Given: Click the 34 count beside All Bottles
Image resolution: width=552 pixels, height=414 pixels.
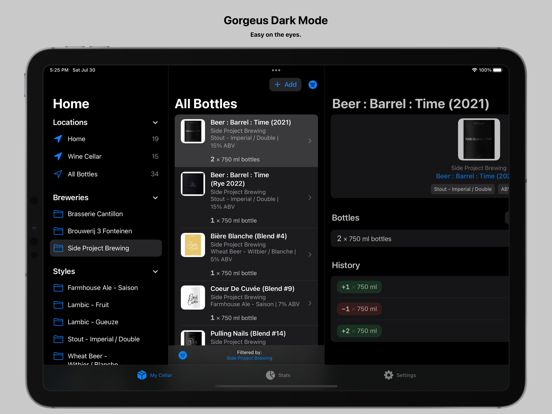Looking at the screenshot, I should pos(155,174).
